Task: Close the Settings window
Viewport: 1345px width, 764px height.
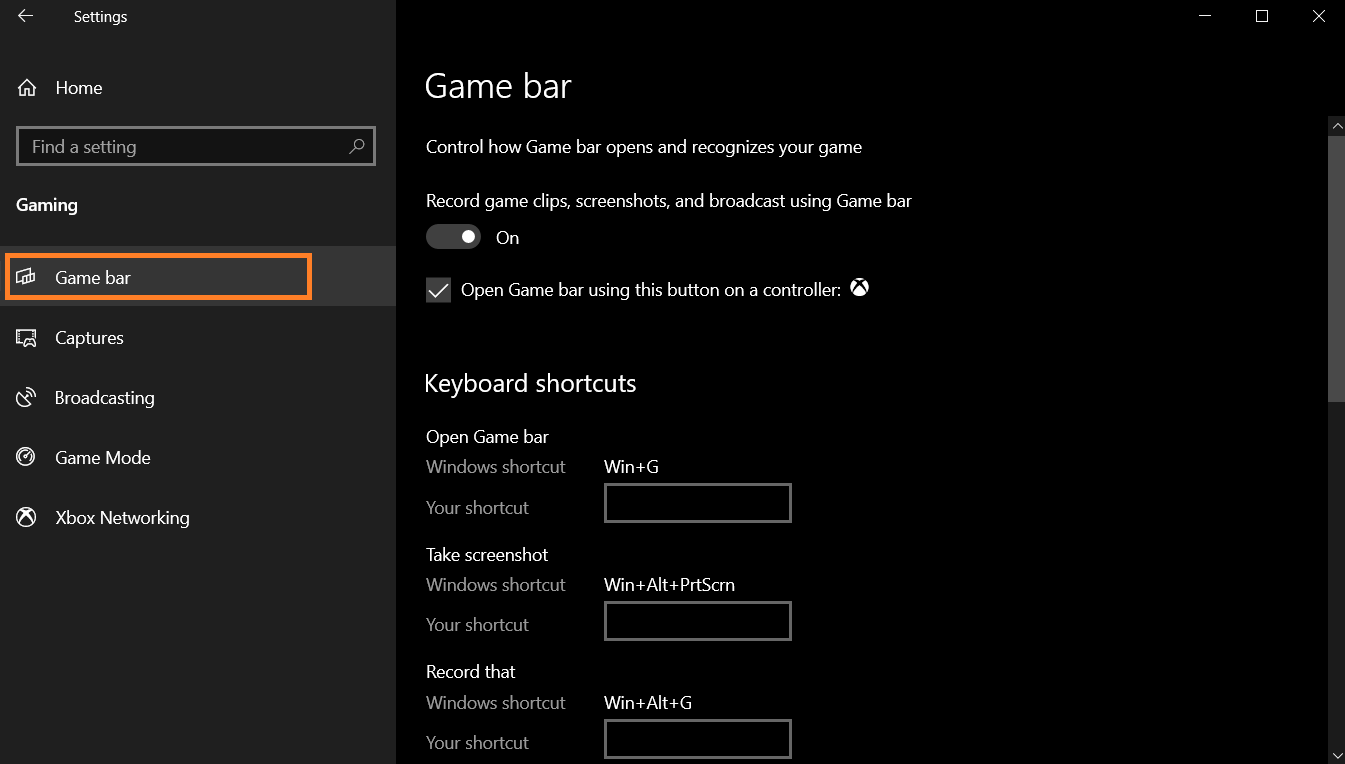Action: pos(1318,16)
